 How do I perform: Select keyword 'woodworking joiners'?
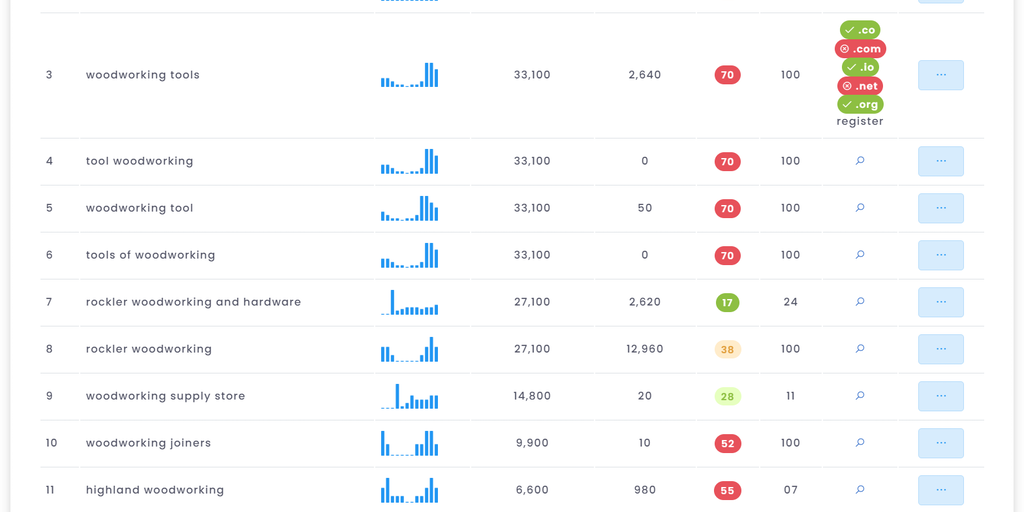tap(148, 443)
